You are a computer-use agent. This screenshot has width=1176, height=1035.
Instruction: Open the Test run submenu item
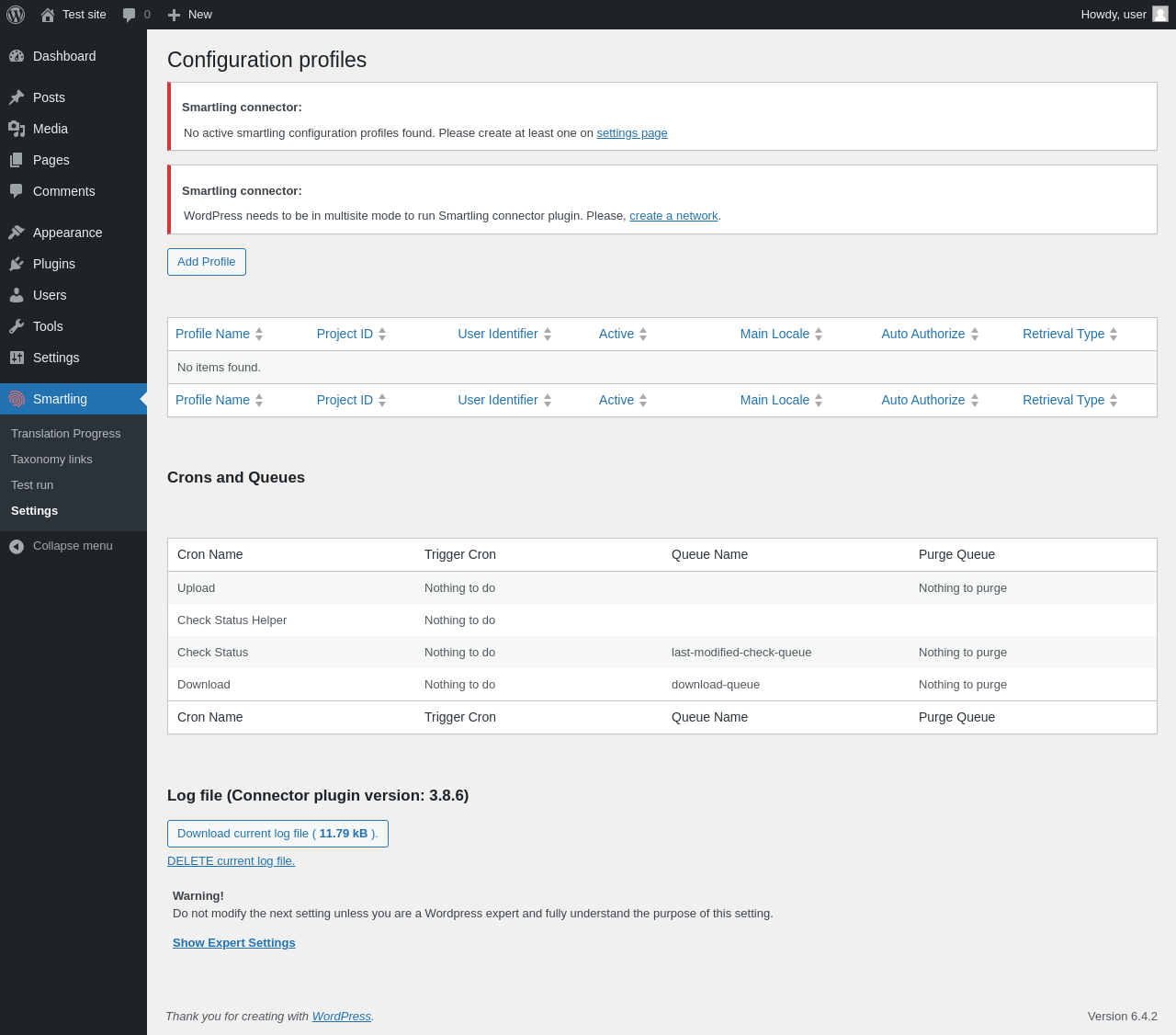(32, 485)
